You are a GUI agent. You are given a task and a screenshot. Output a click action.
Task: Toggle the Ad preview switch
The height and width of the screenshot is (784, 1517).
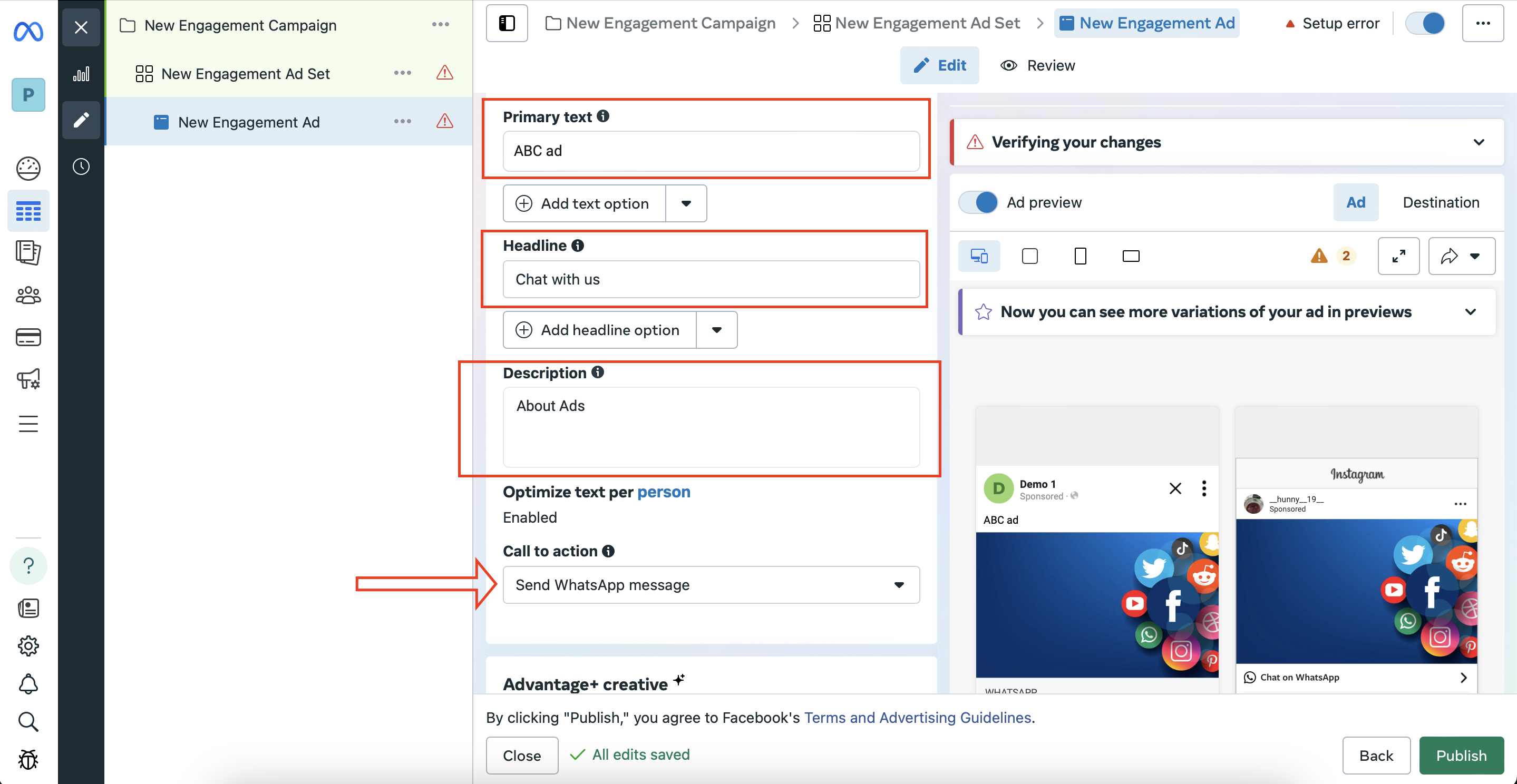coord(978,202)
